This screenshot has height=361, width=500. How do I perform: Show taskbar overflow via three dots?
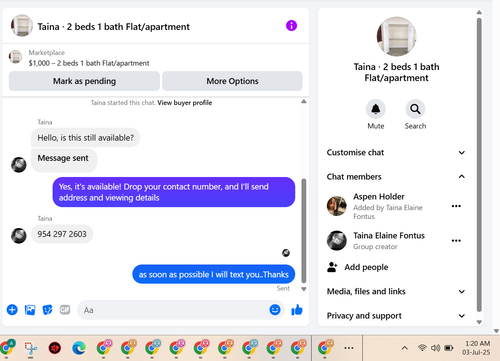[x=349, y=348]
